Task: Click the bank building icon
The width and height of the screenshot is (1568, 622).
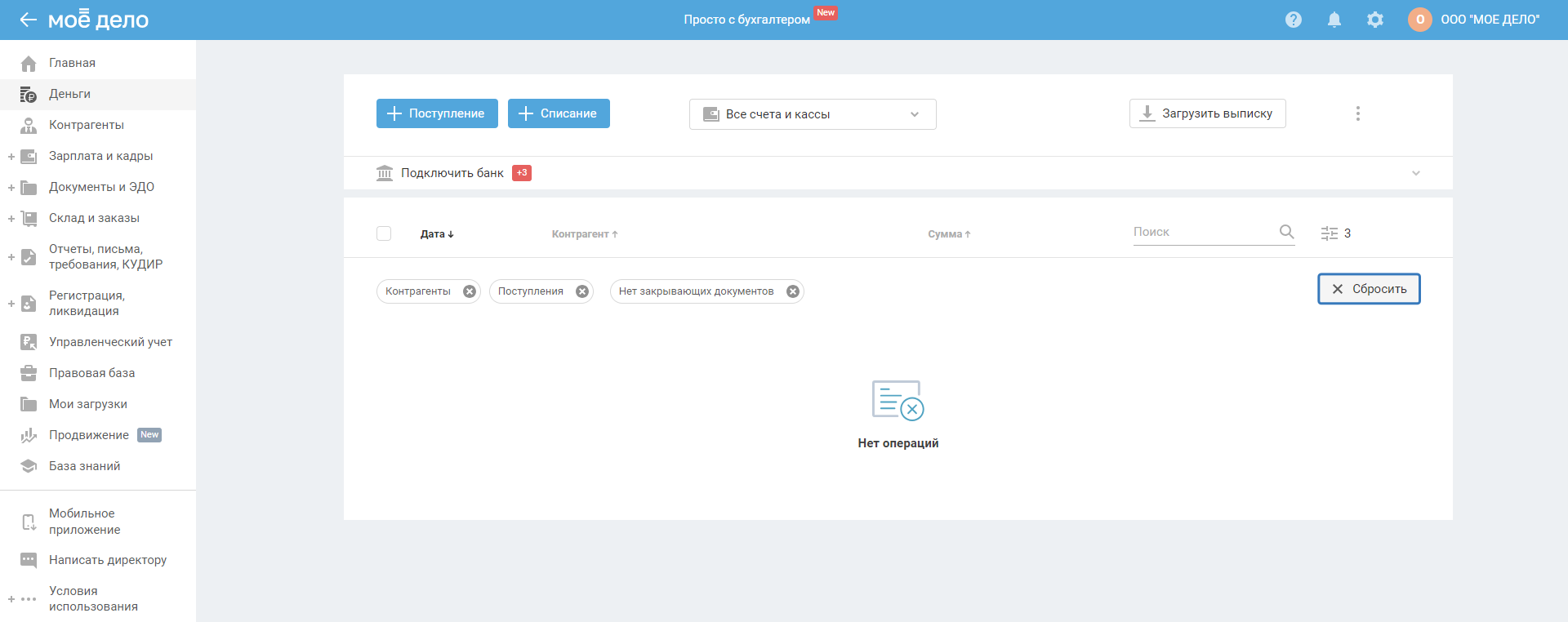Action: point(385,173)
